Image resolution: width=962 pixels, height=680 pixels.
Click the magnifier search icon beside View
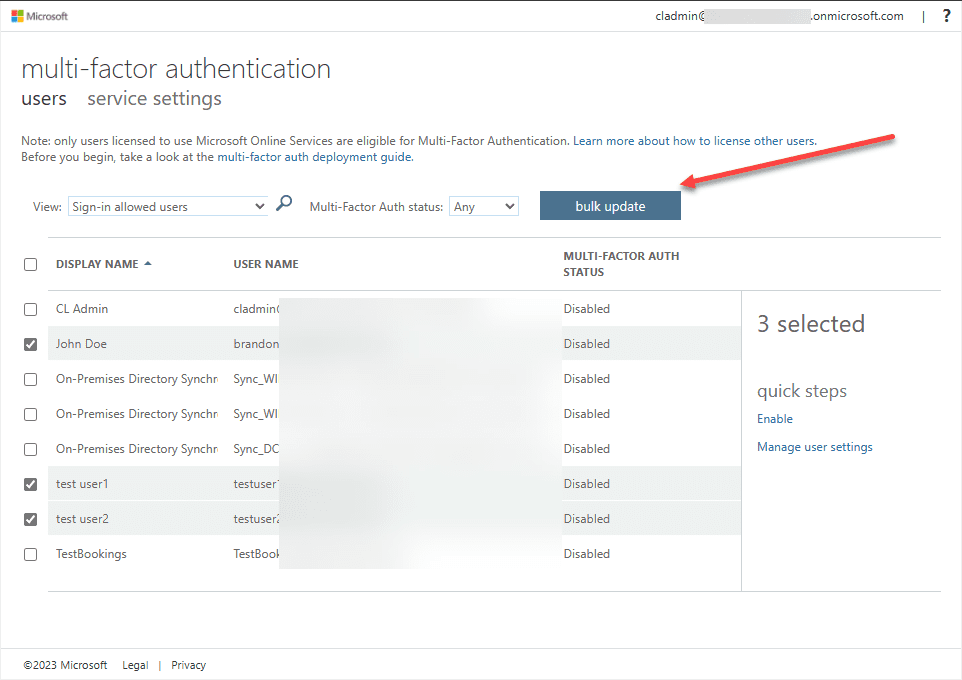point(284,203)
